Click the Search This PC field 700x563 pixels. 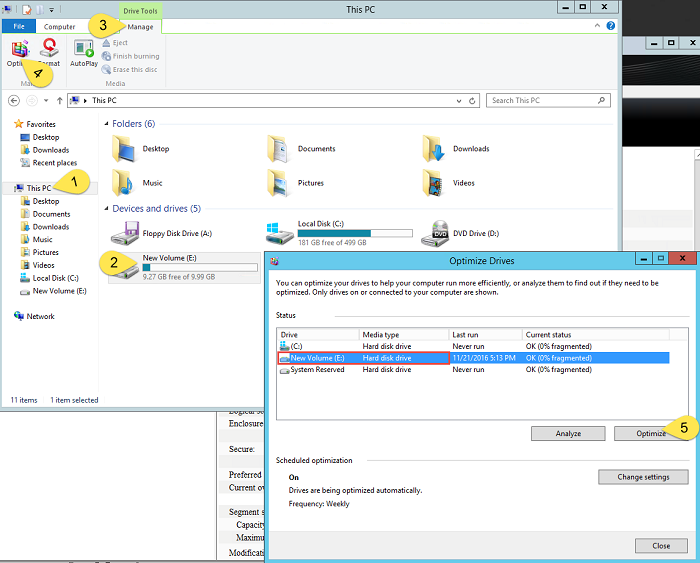[548, 100]
